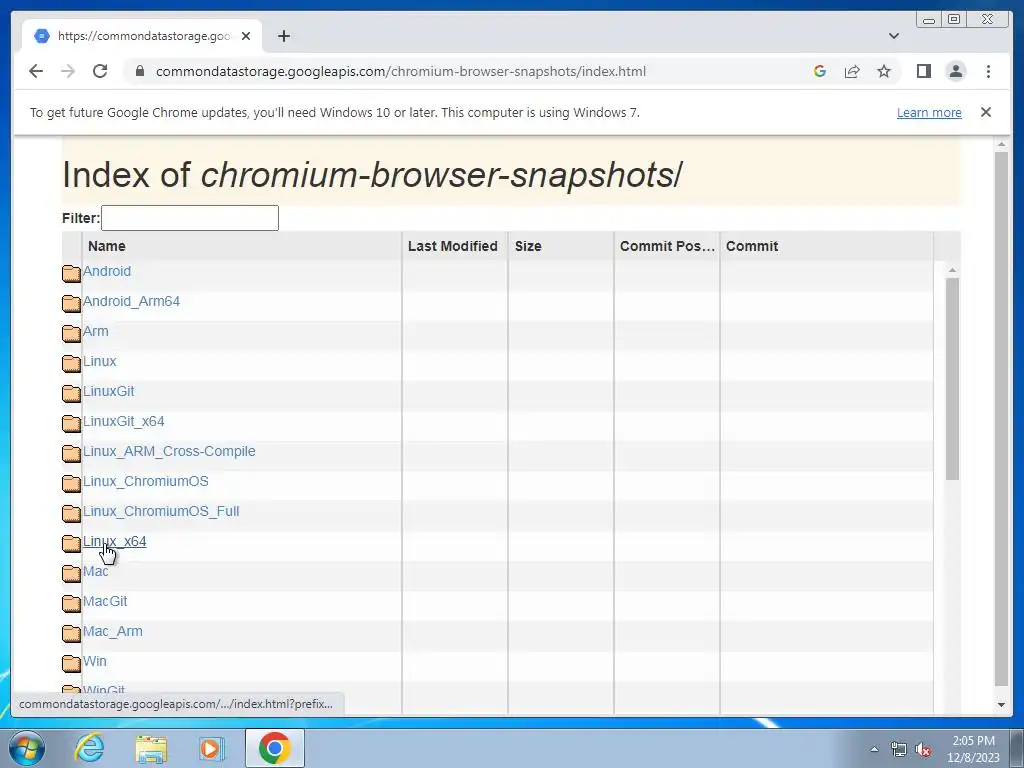Click the folder icon beside Mac_Arm
This screenshot has width=1024, height=768.
(71, 633)
